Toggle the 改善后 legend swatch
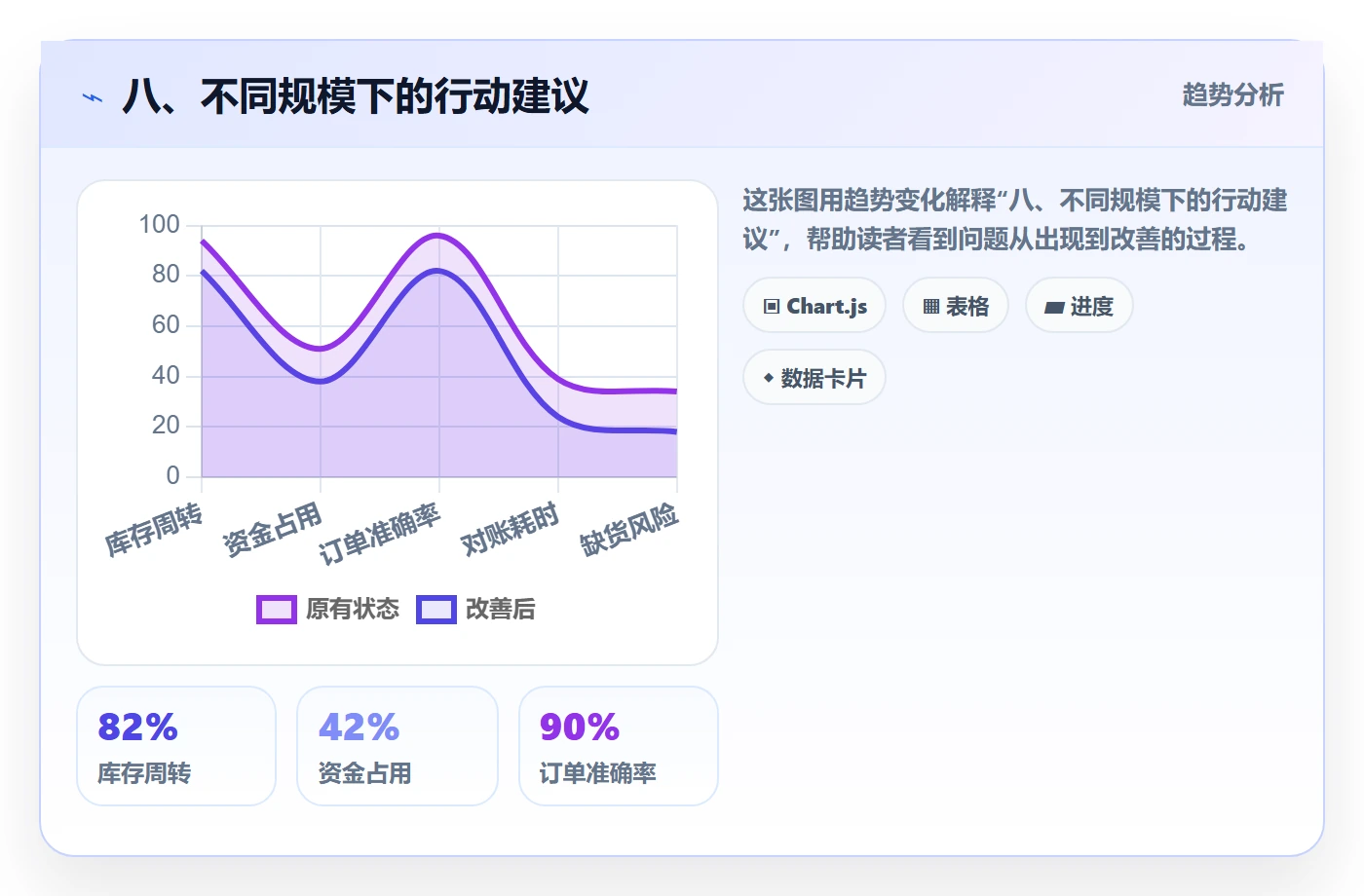This screenshot has height=896, width=1364. (436, 609)
